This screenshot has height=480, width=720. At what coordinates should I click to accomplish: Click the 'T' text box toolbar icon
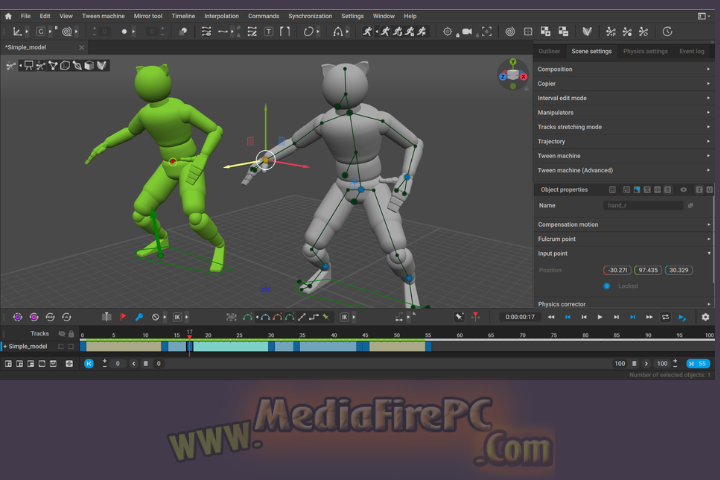click(269, 32)
